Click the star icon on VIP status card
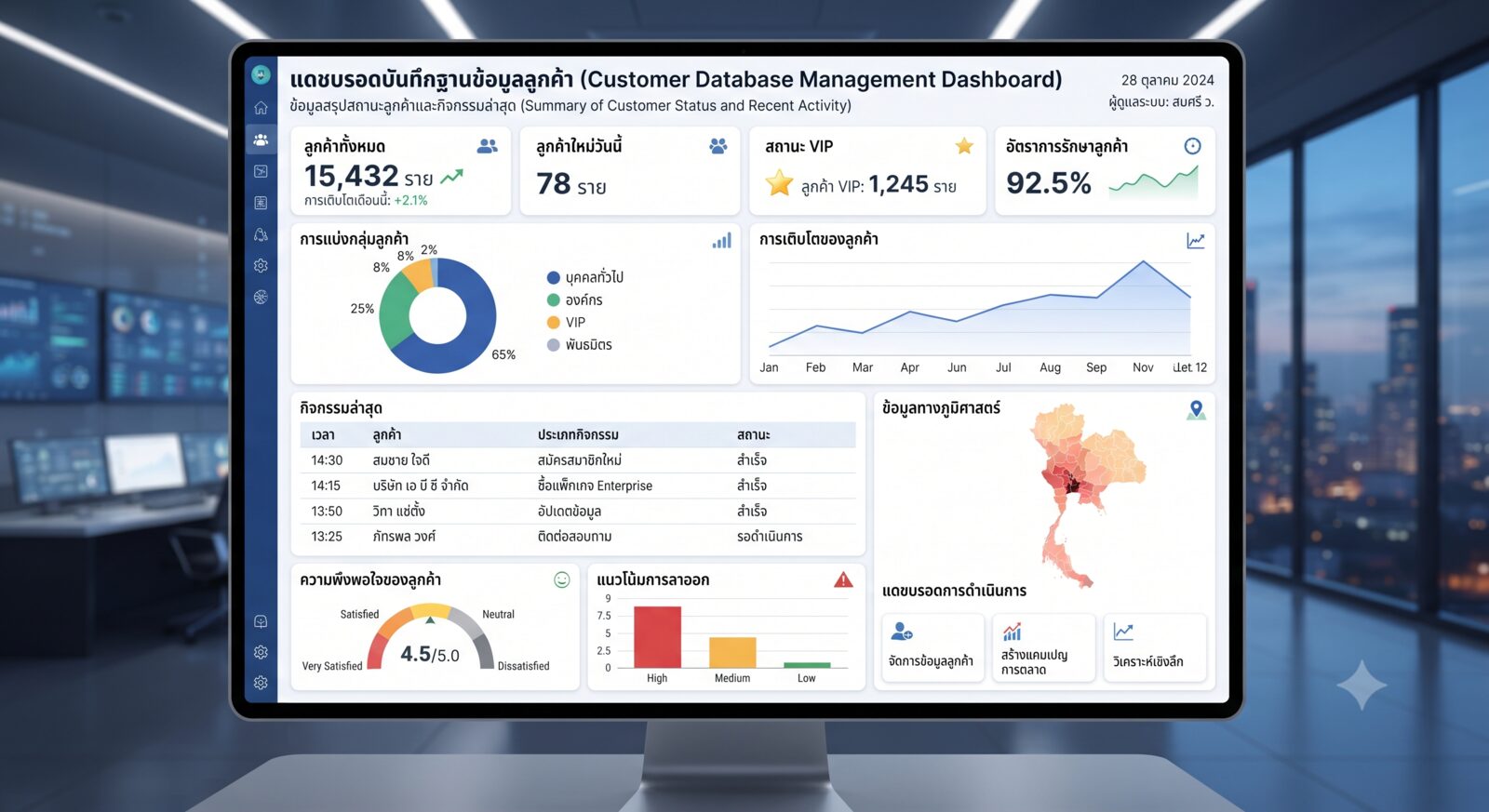 point(964,146)
